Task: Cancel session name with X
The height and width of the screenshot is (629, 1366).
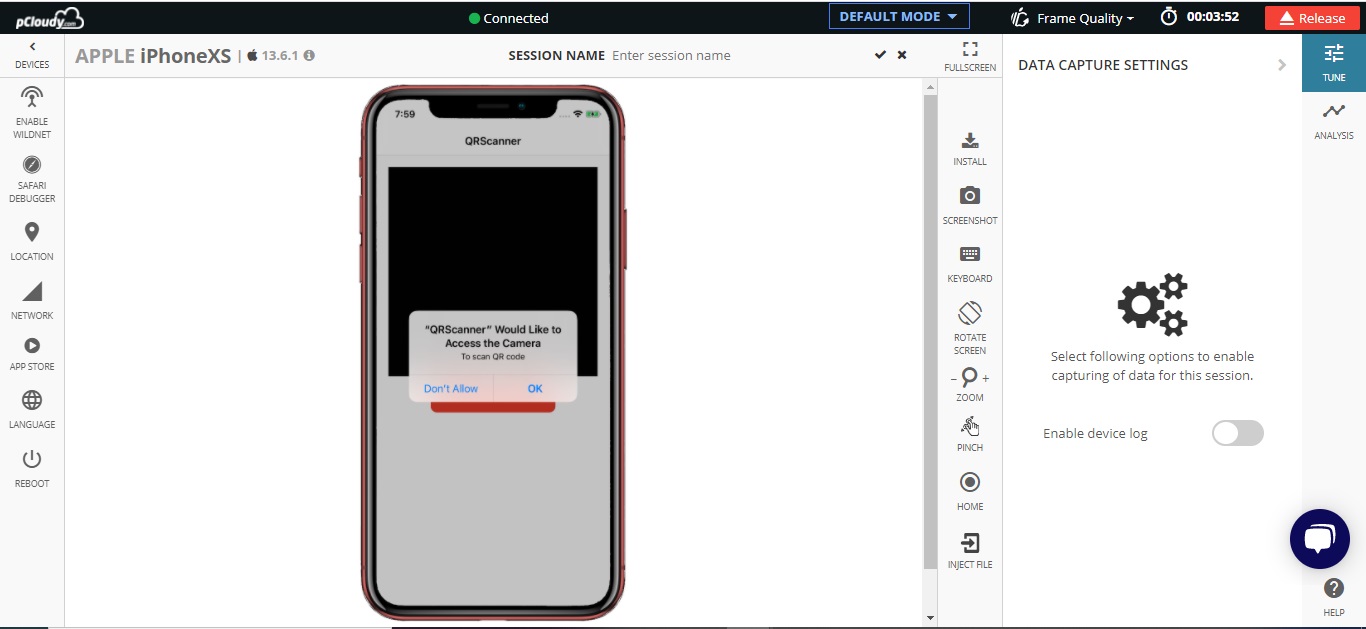Action: [x=902, y=55]
